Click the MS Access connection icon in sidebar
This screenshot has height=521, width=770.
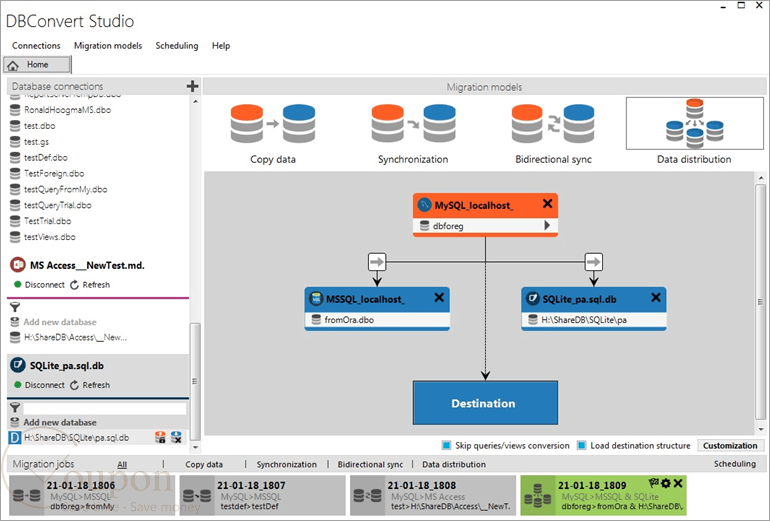18,265
